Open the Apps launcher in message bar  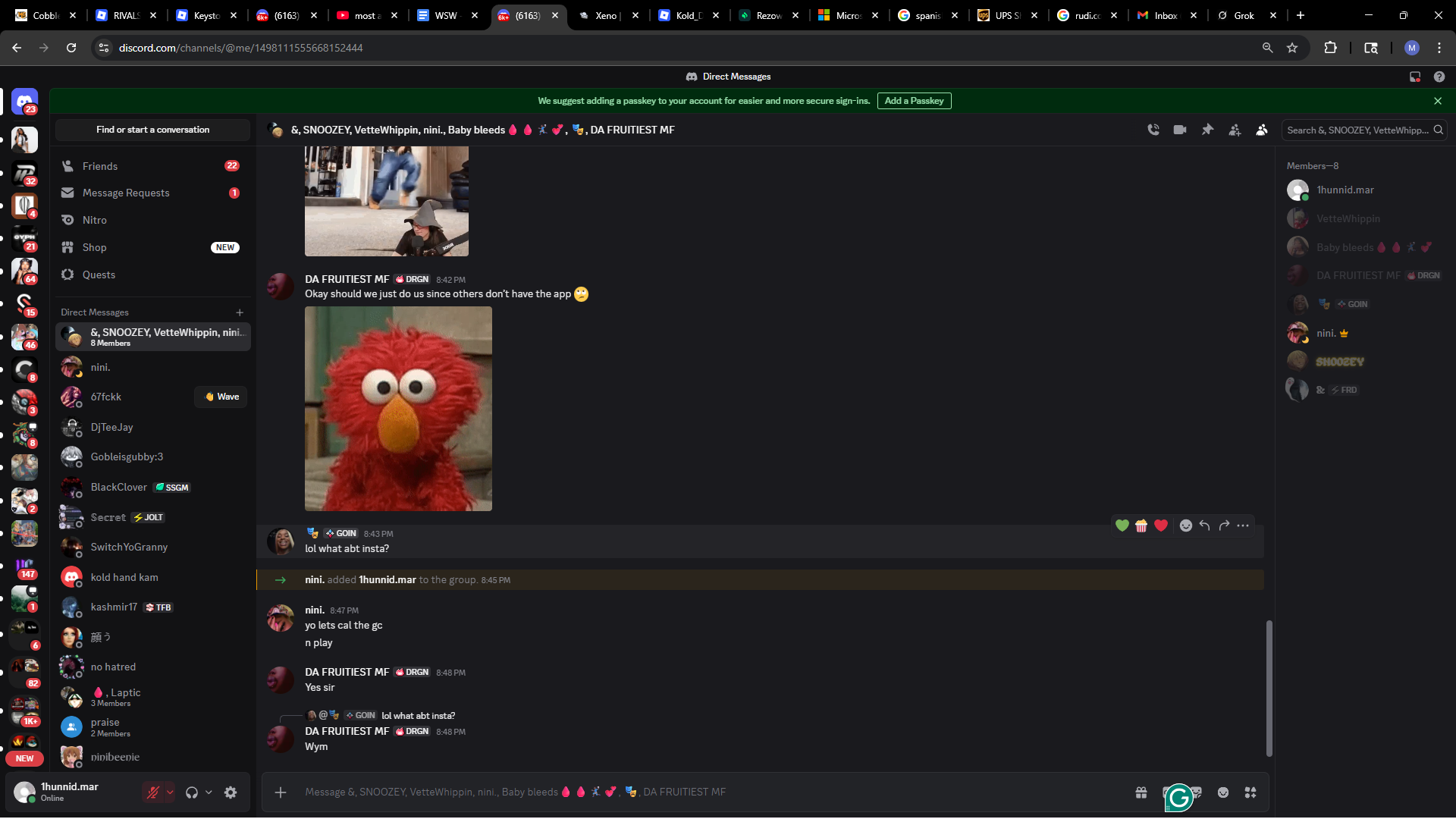1250,792
